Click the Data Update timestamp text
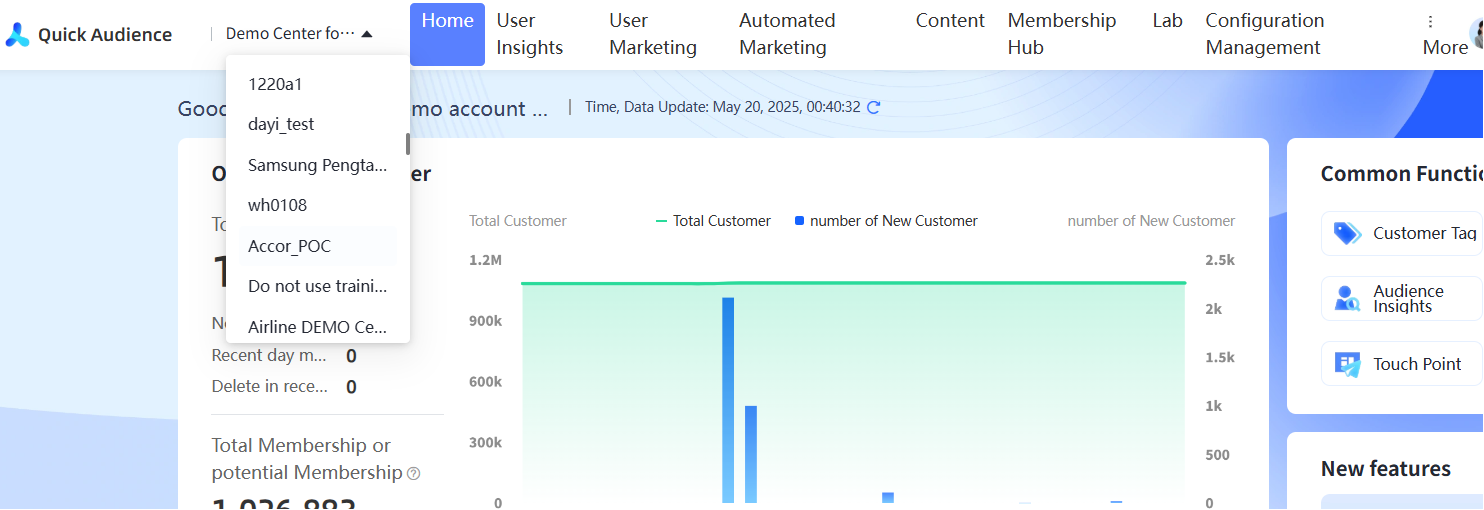Screen dimensions: 1484x510 723,107
